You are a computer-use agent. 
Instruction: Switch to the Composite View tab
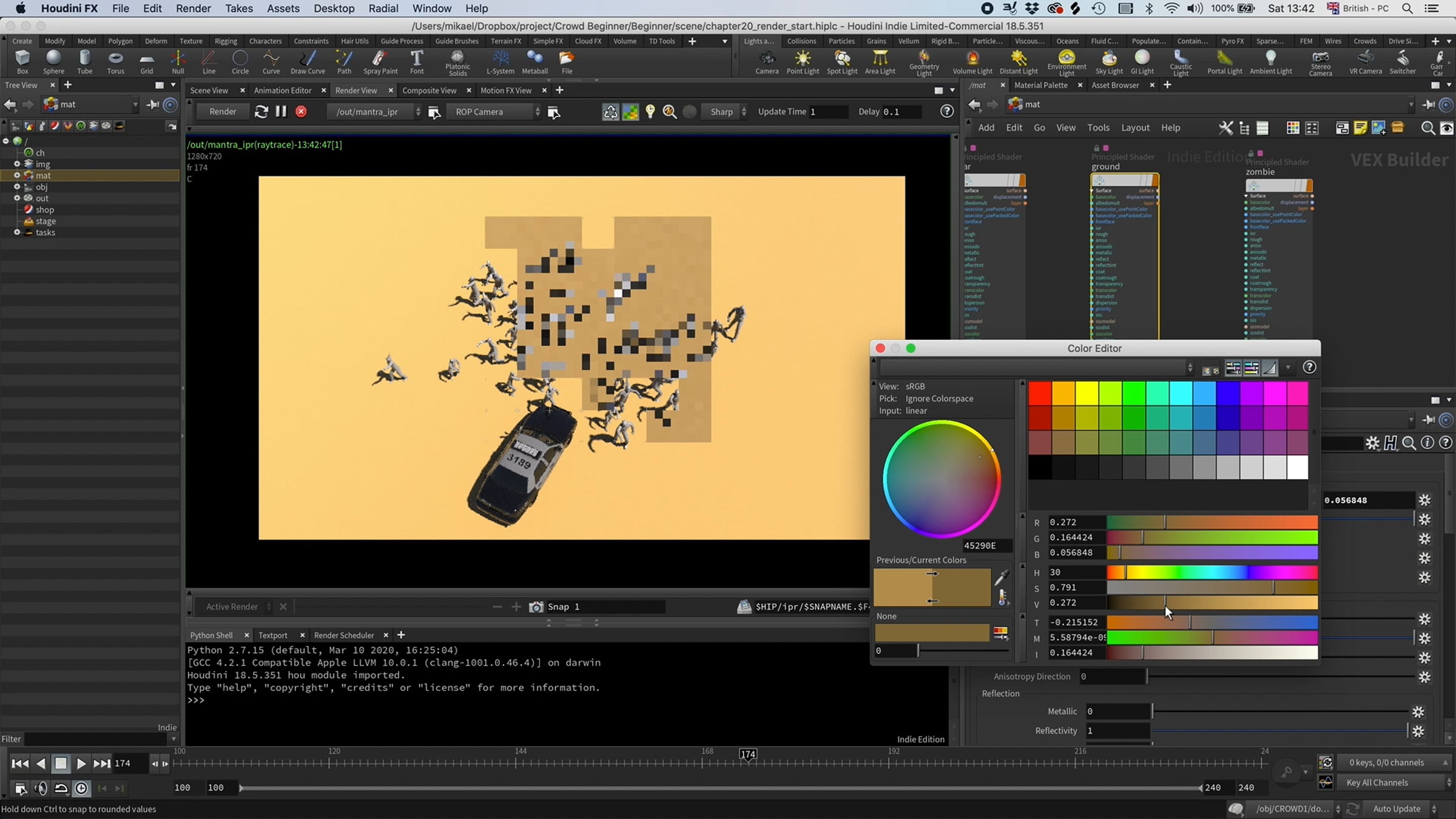tap(429, 90)
